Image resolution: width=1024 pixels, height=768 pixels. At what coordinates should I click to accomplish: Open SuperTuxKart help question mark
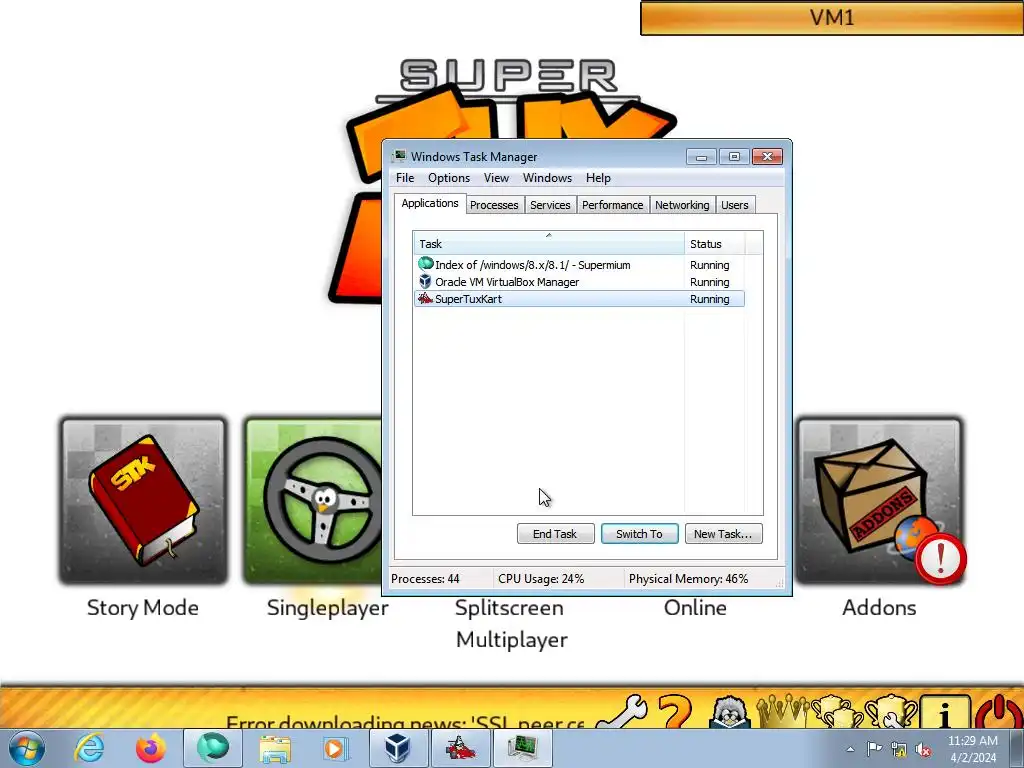[x=675, y=711]
